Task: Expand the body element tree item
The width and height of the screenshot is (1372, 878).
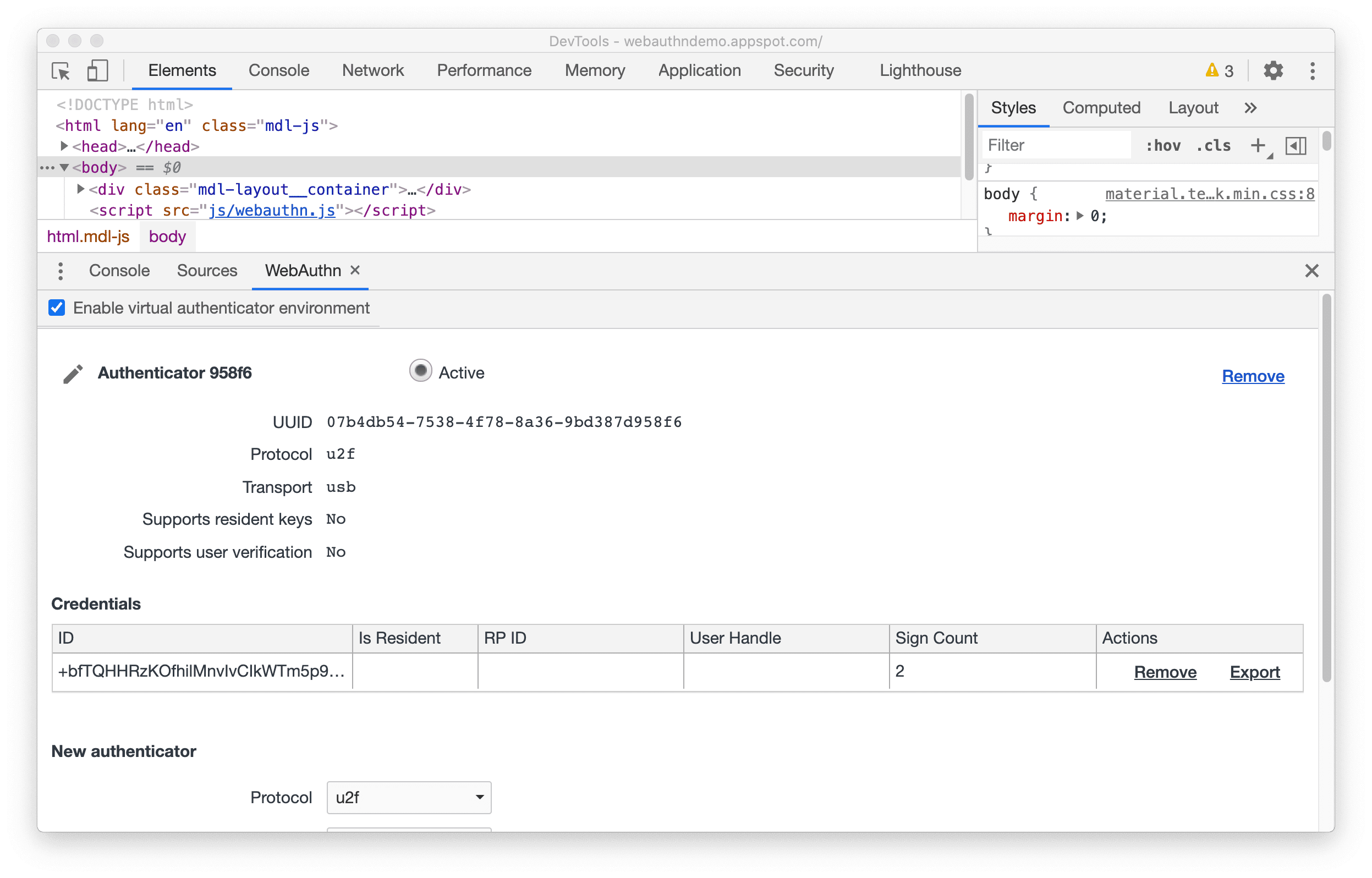Action: pyautogui.click(x=69, y=168)
